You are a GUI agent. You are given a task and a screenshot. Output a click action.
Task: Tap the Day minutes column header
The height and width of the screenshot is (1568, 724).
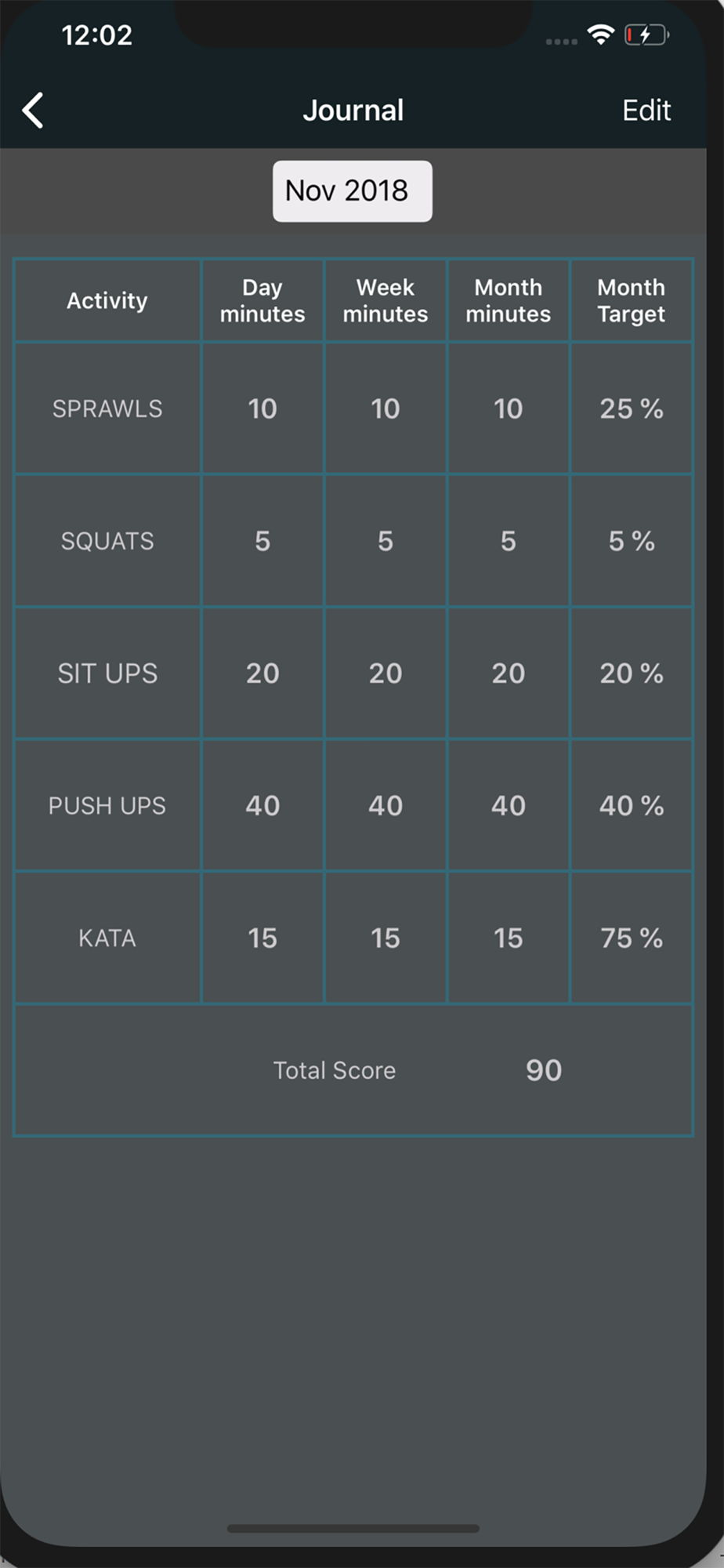262,300
